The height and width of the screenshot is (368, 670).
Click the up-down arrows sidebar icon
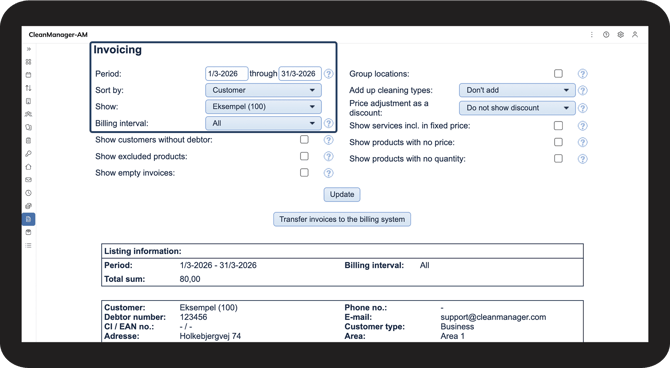pos(29,88)
